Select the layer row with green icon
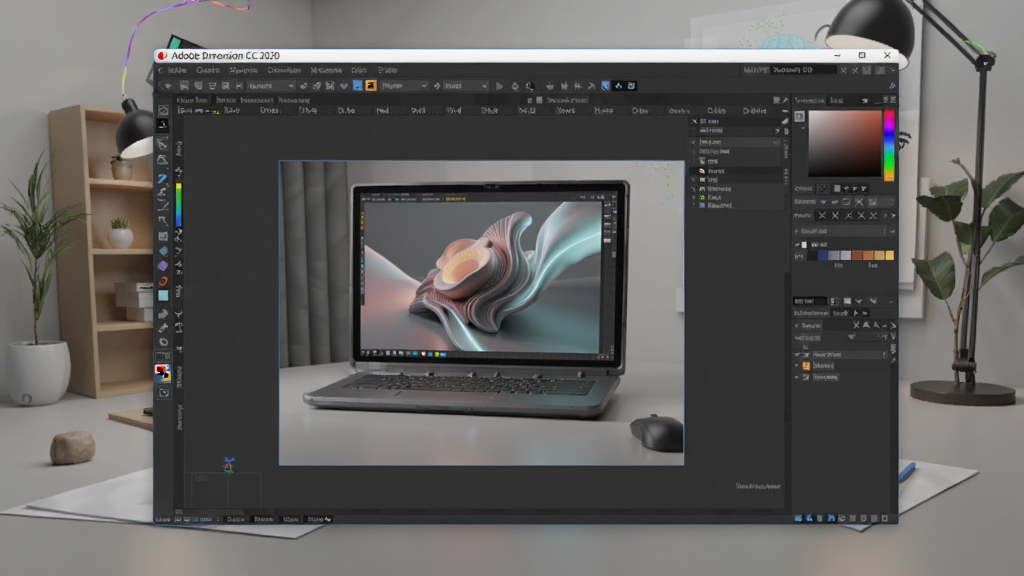 pyautogui.click(x=735, y=197)
